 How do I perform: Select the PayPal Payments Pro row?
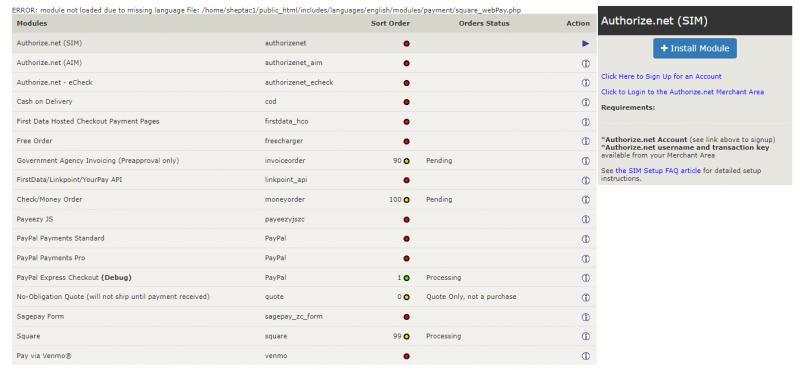pyautogui.click(x=304, y=258)
